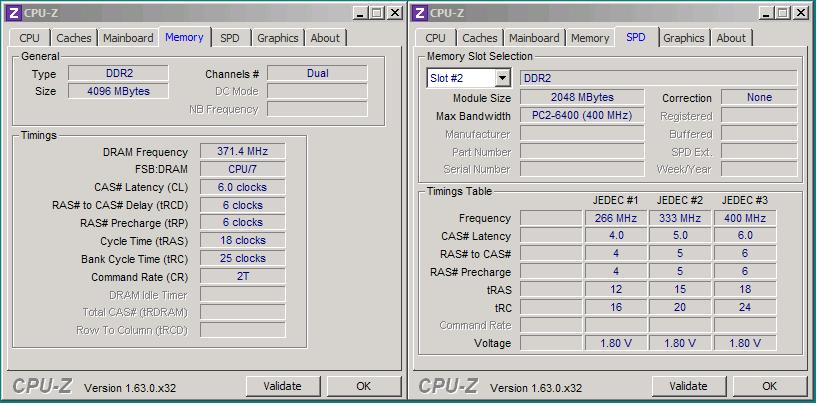Click Max Bandwidth value PC2-6400 (400 MHz)
Screen dimensions: 818x405
(582, 115)
